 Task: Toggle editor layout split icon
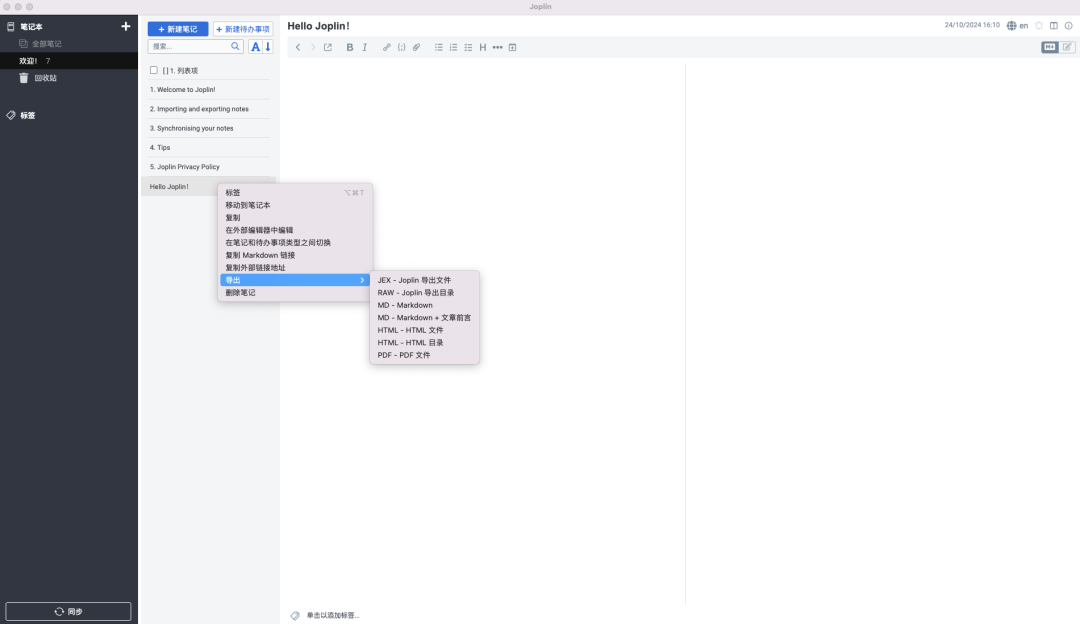tap(1054, 25)
